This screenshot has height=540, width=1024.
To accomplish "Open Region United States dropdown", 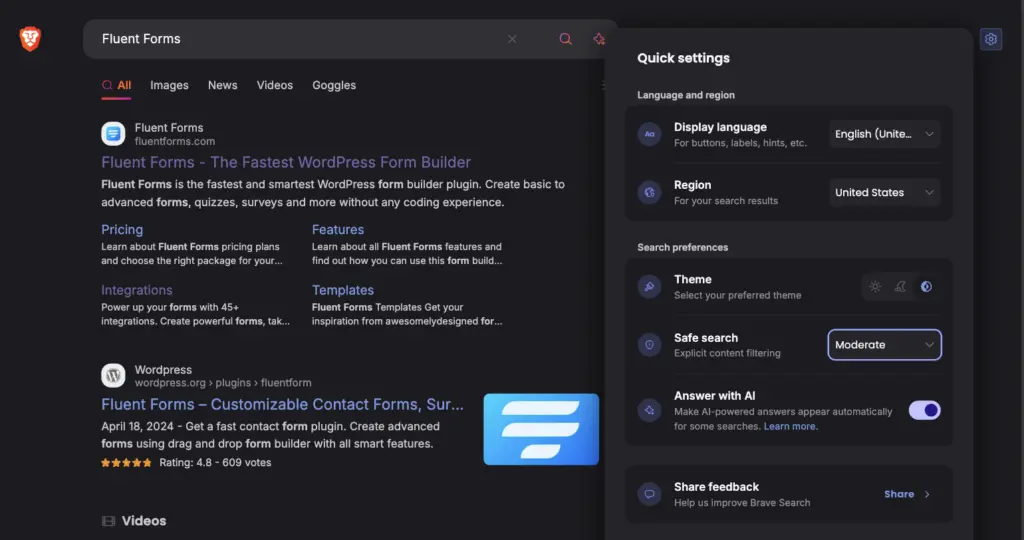I will pyautogui.click(x=884, y=193).
